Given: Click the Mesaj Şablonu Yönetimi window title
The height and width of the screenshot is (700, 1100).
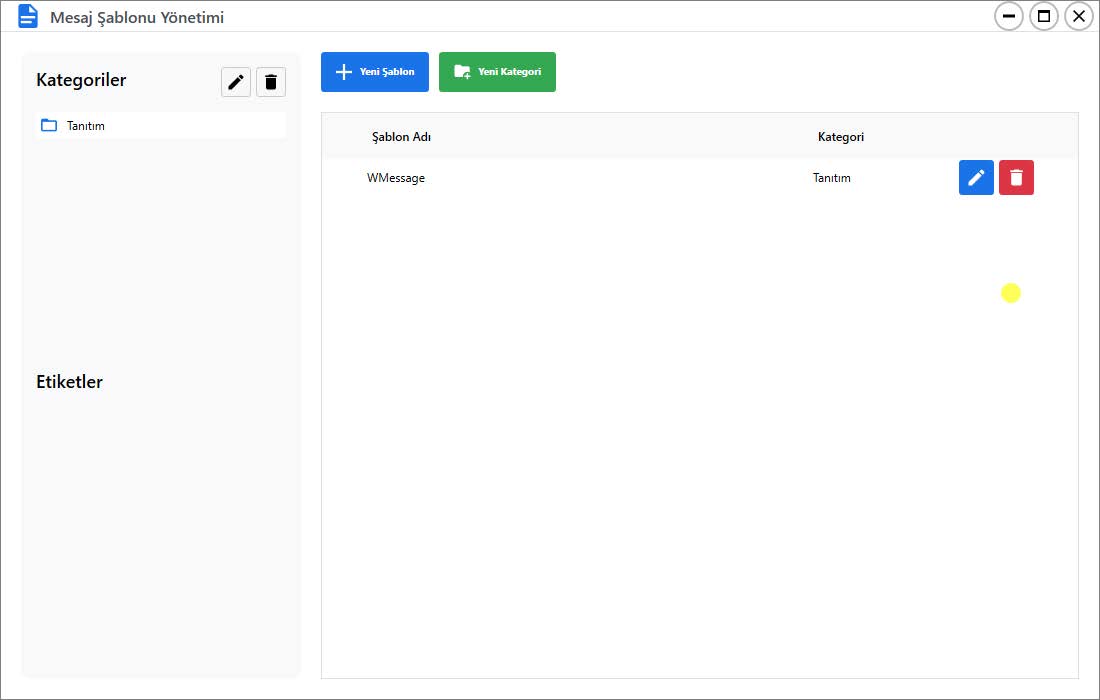Looking at the screenshot, I should pyautogui.click(x=137, y=17).
